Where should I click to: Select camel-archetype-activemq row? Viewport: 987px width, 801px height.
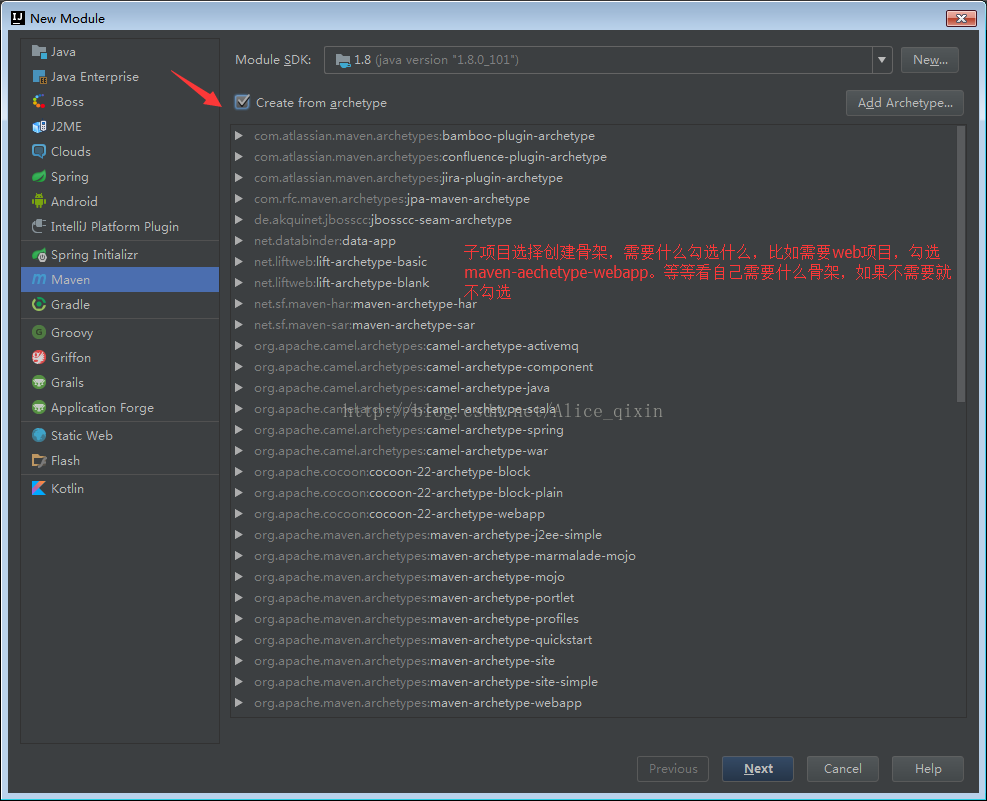tap(593, 346)
